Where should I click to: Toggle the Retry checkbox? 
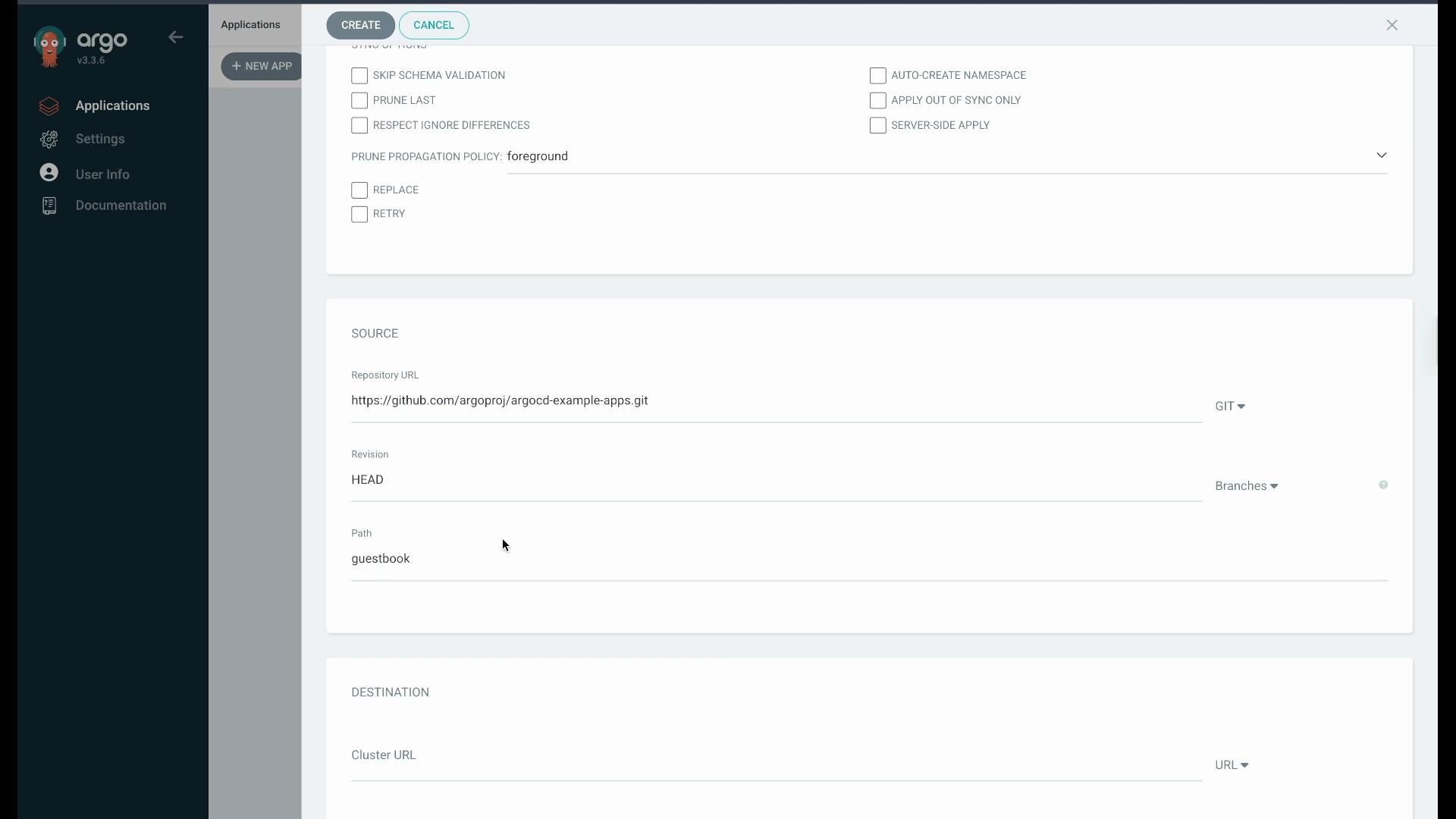click(x=359, y=215)
